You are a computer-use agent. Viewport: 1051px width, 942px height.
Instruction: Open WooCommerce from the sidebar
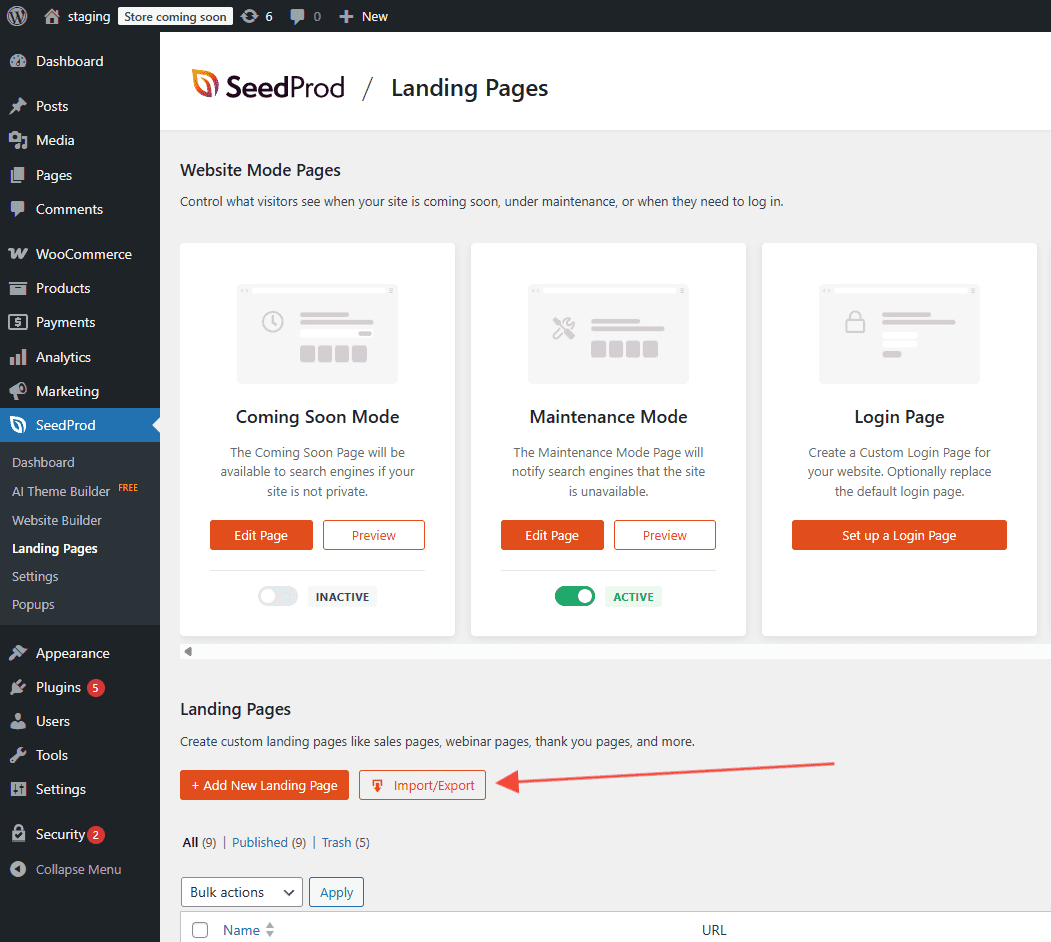83,254
